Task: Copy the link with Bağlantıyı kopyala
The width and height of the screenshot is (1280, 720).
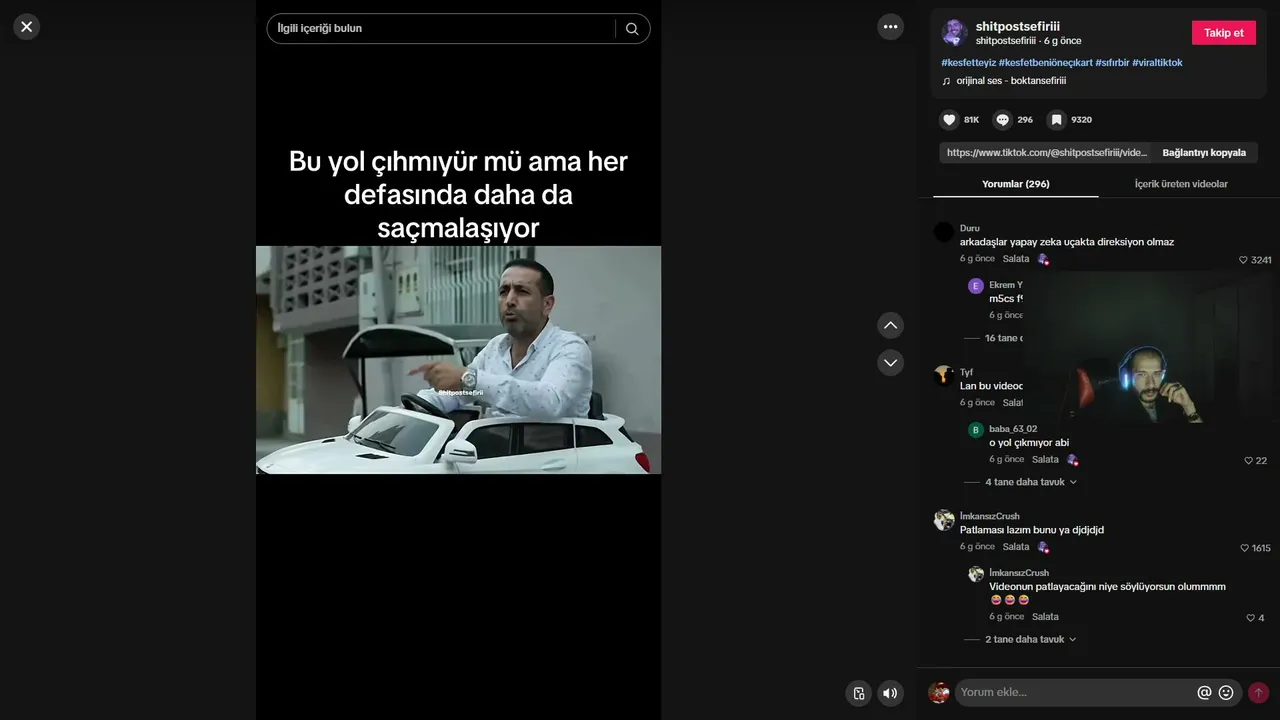Action: (1204, 153)
